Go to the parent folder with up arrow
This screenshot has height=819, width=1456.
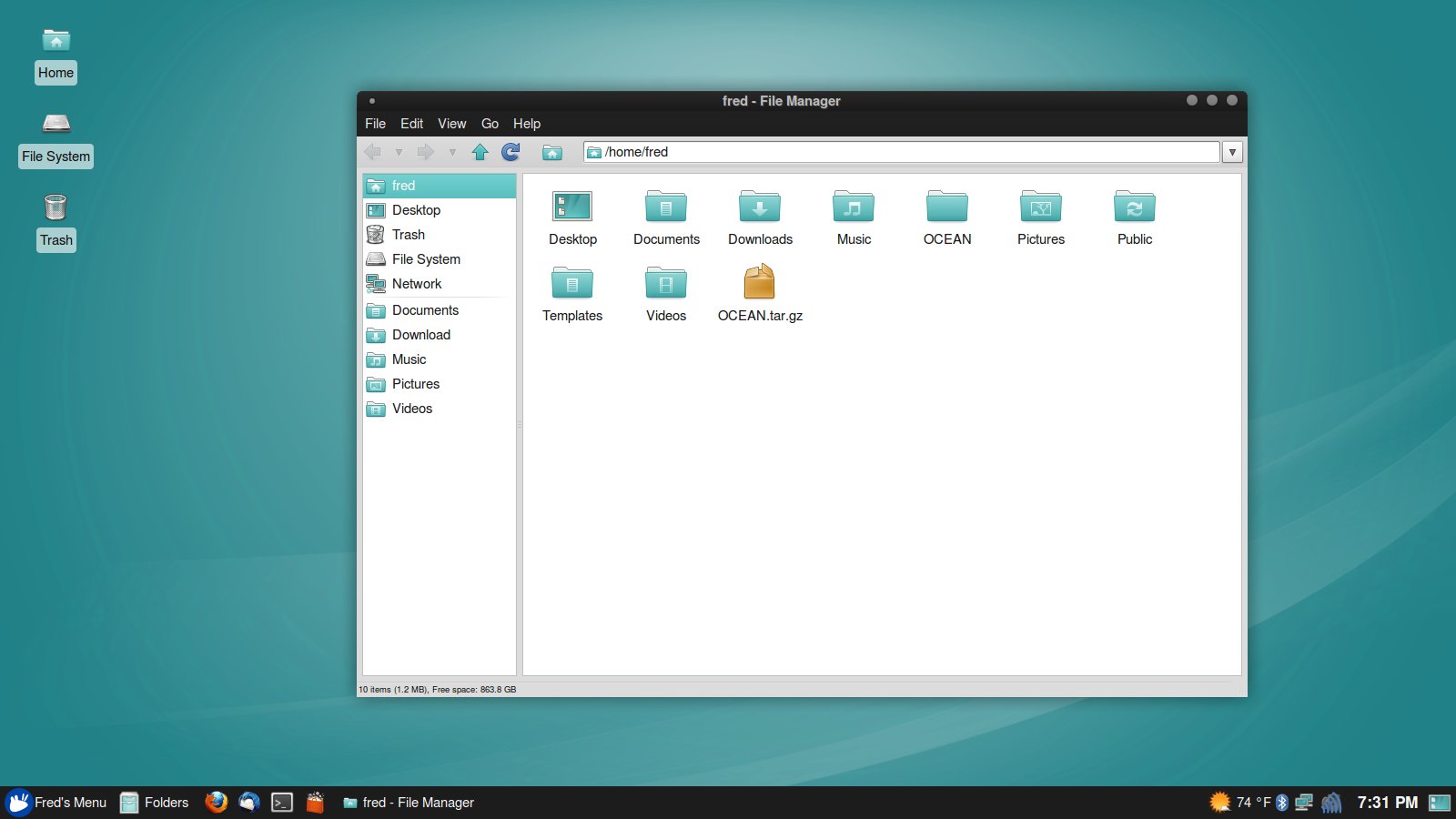click(480, 152)
